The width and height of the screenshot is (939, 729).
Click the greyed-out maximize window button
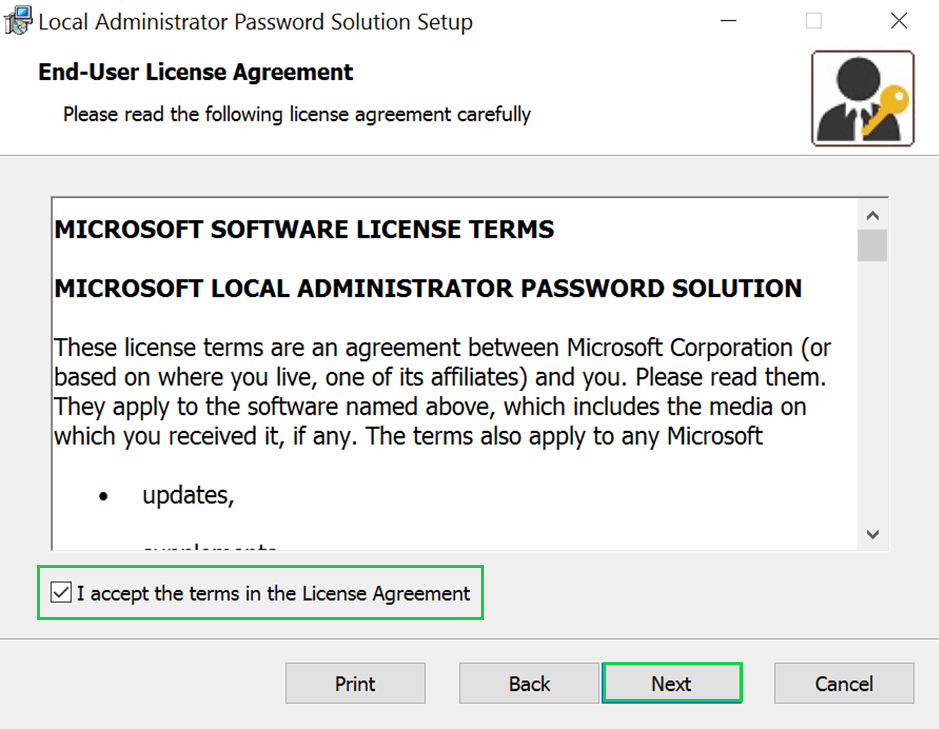(x=814, y=21)
